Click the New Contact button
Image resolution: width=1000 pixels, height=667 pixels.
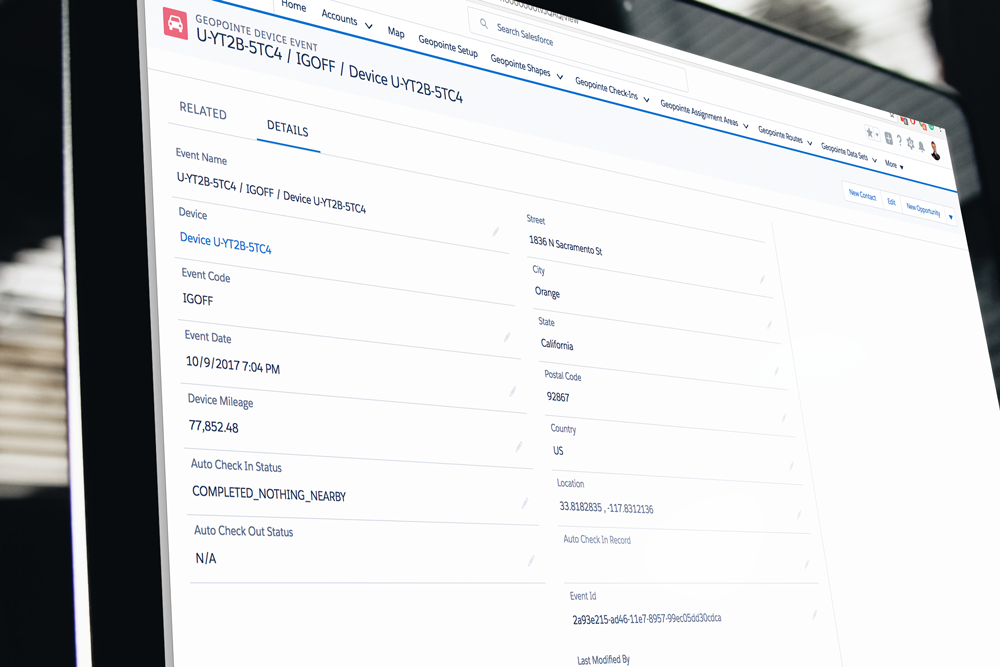862,194
